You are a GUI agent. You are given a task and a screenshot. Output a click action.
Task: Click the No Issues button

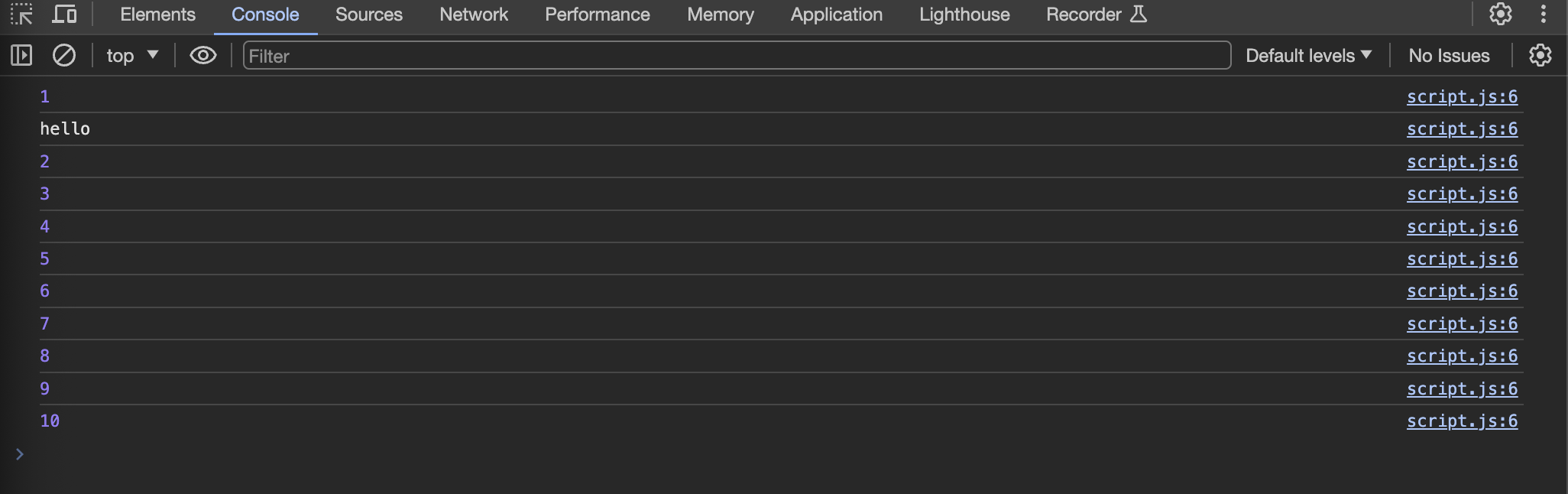pos(1449,55)
